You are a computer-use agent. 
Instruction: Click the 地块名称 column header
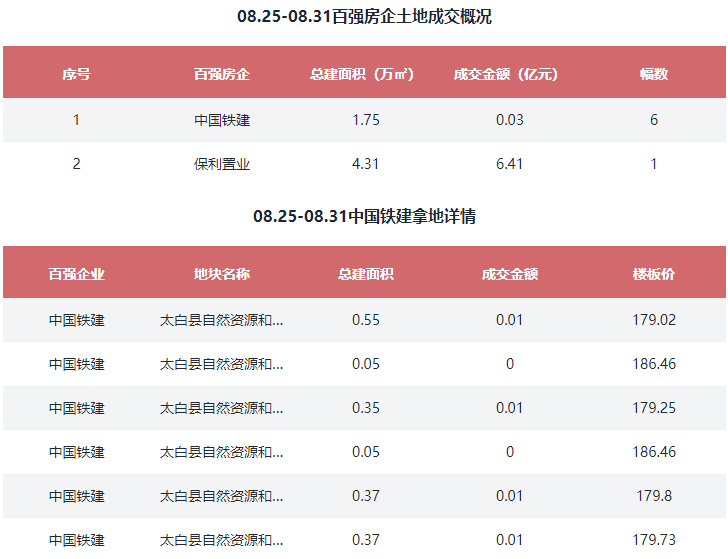(x=221, y=274)
